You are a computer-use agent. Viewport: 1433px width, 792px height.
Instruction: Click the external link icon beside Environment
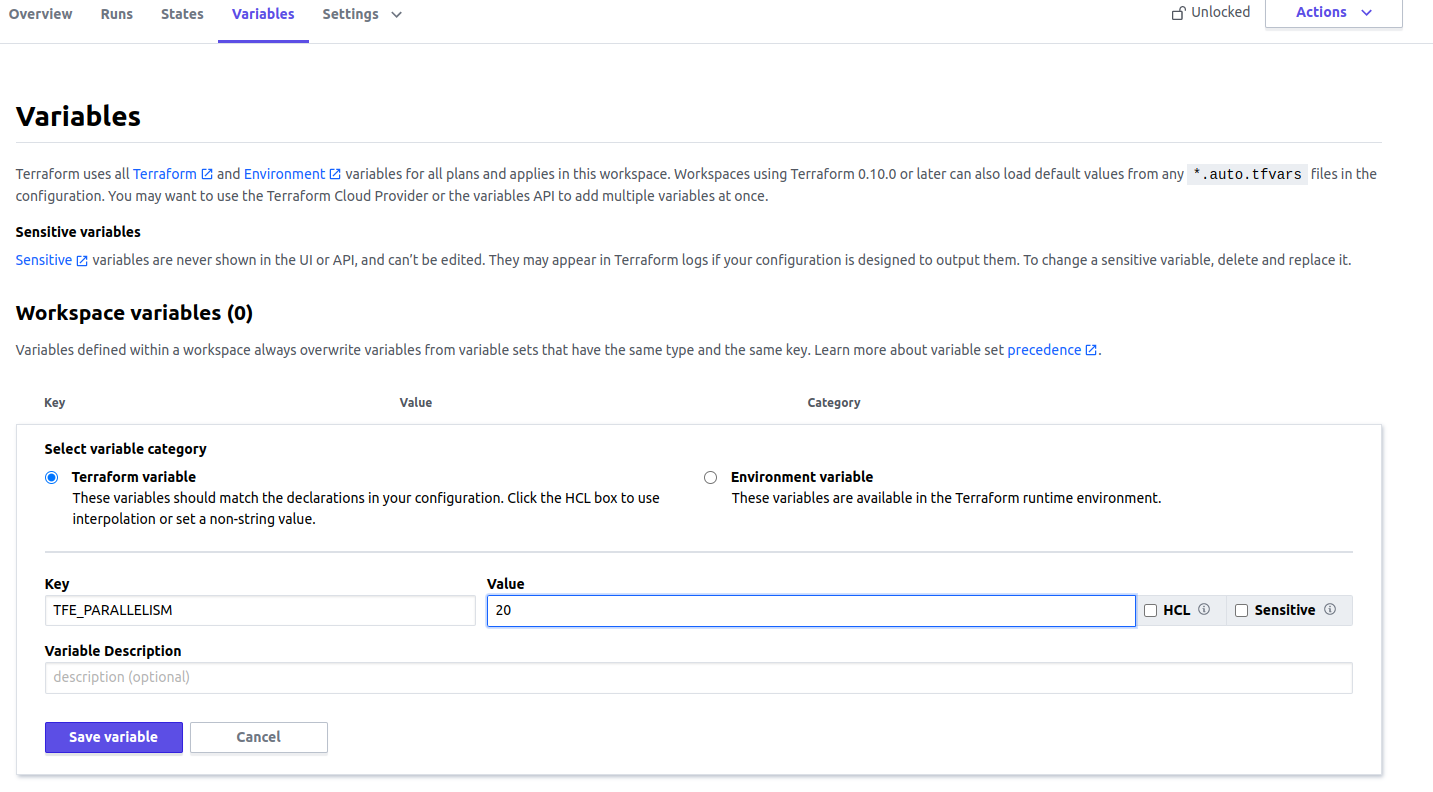click(x=333, y=173)
